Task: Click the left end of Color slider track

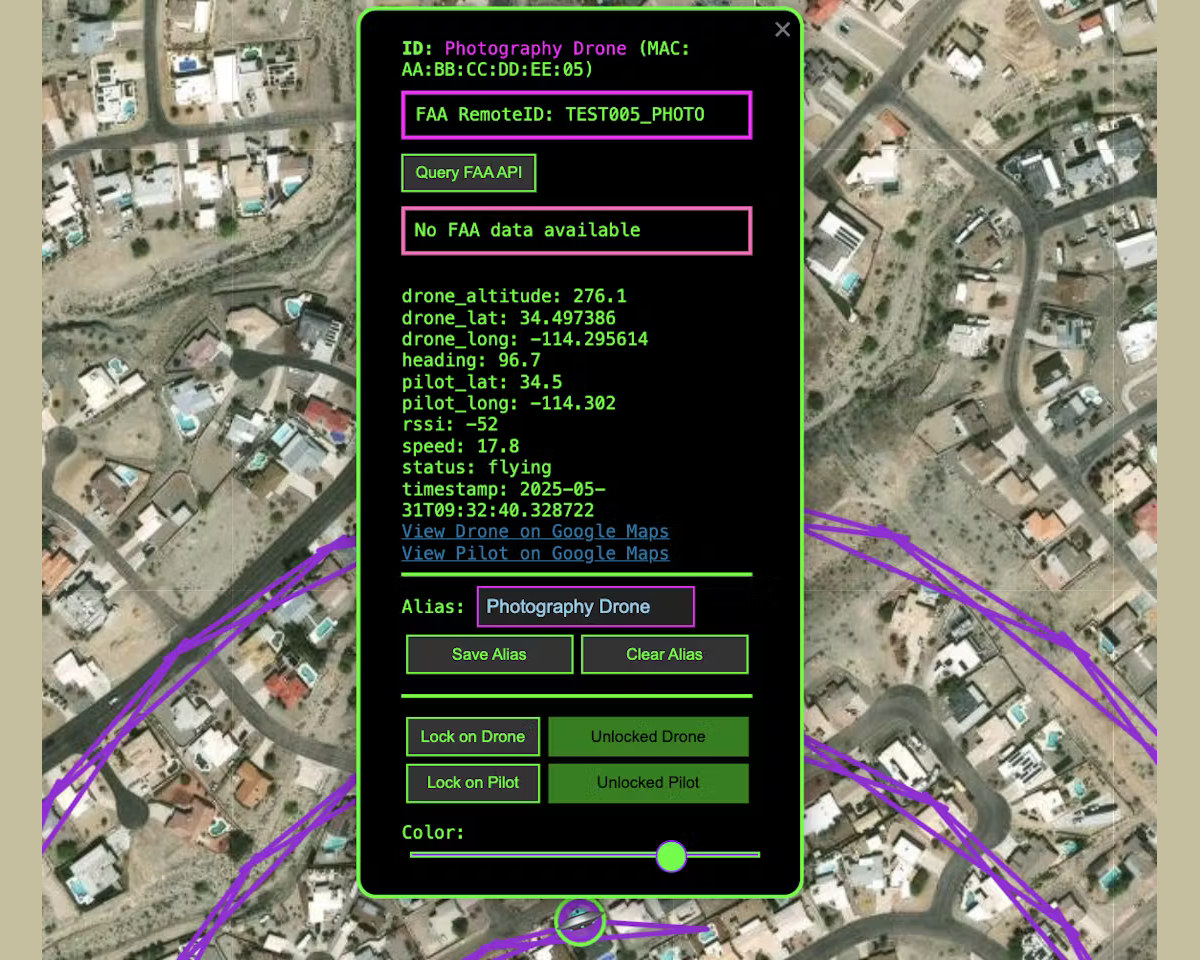Action: coord(414,855)
